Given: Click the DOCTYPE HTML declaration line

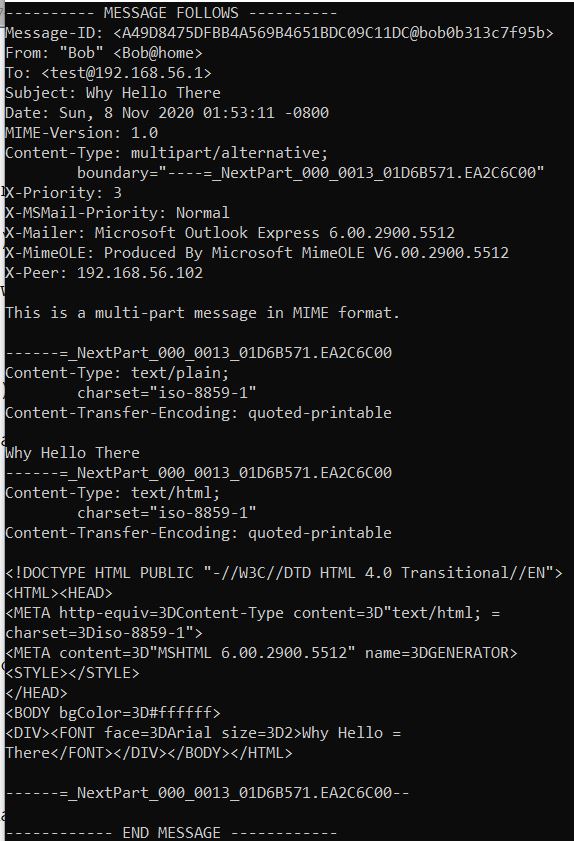Looking at the screenshot, I should pyautogui.click(x=284, y=573).
